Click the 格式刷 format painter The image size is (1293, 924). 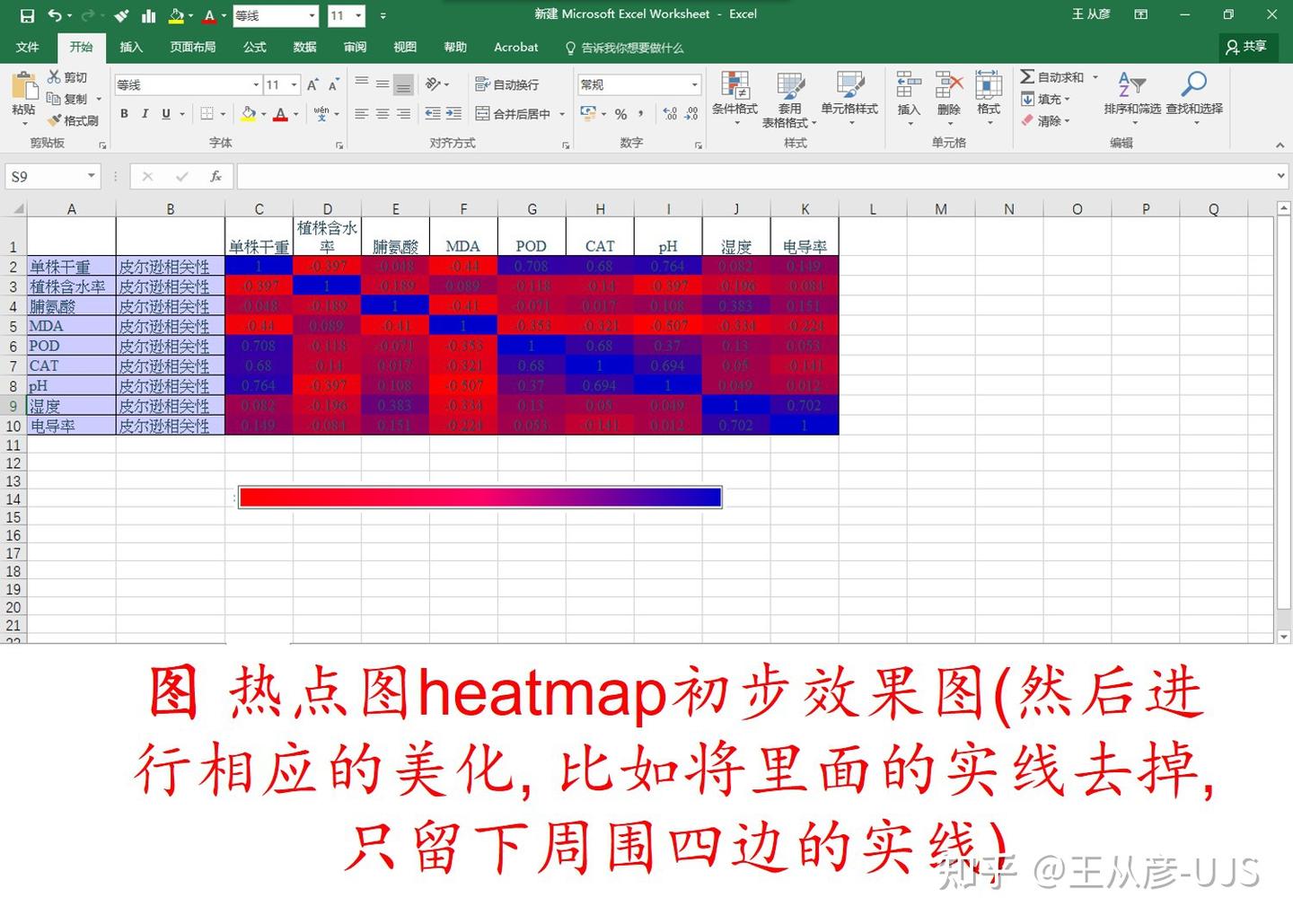click(x=72, y=120)
